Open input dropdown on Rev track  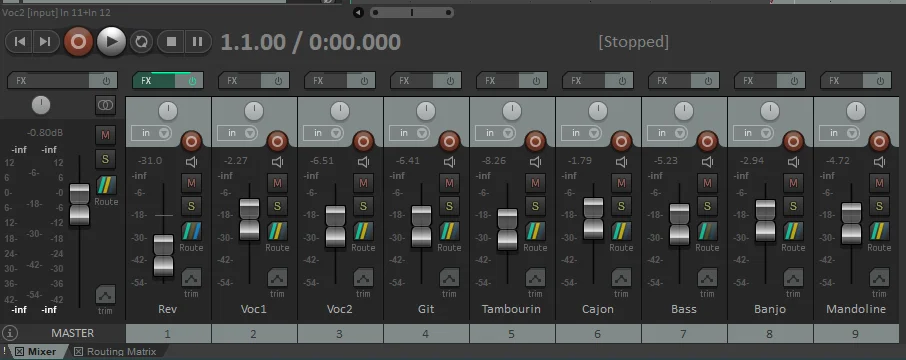[152, 133]
